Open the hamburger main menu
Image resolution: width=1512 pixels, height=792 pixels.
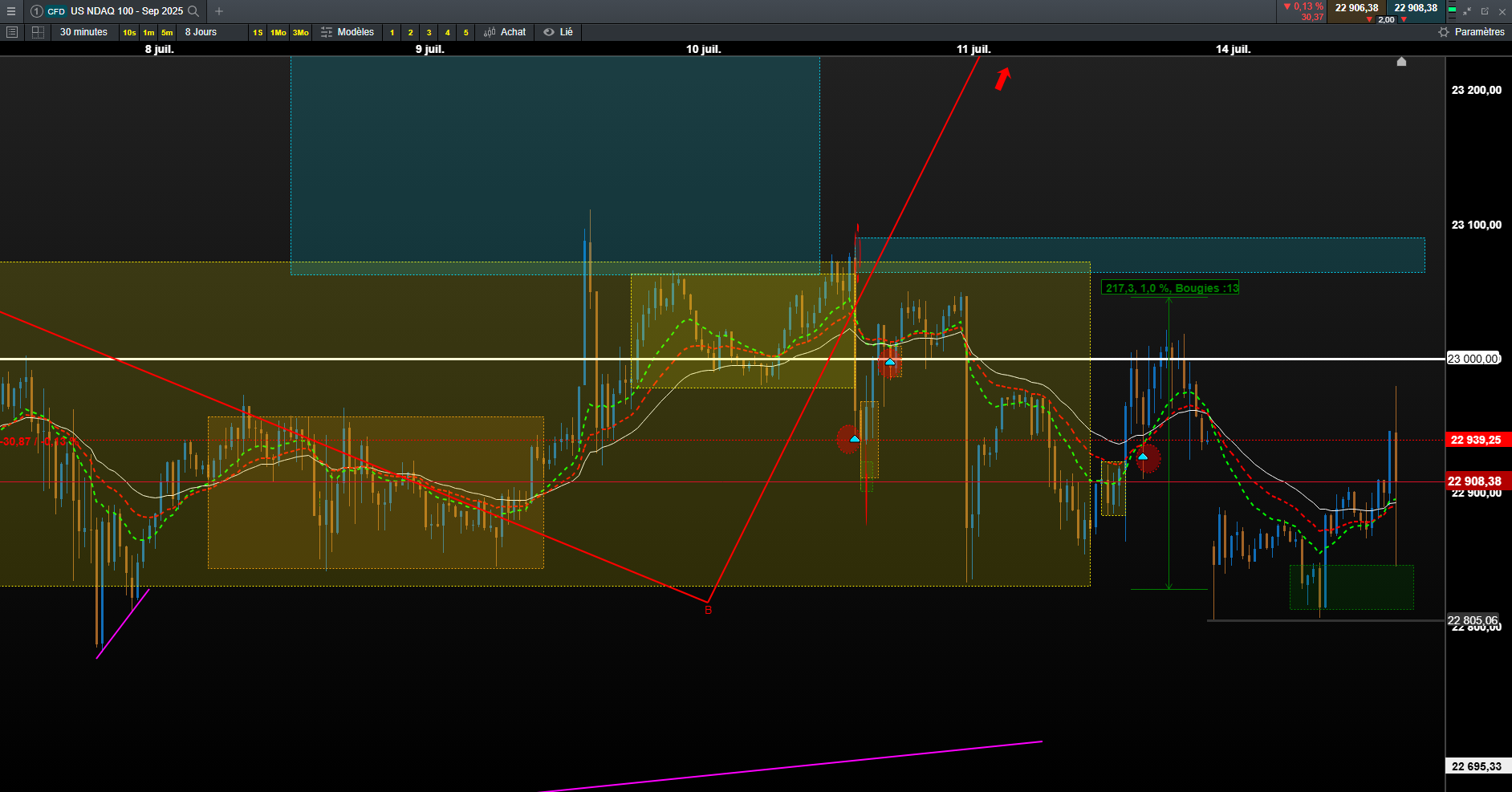(x=11, y=11)
